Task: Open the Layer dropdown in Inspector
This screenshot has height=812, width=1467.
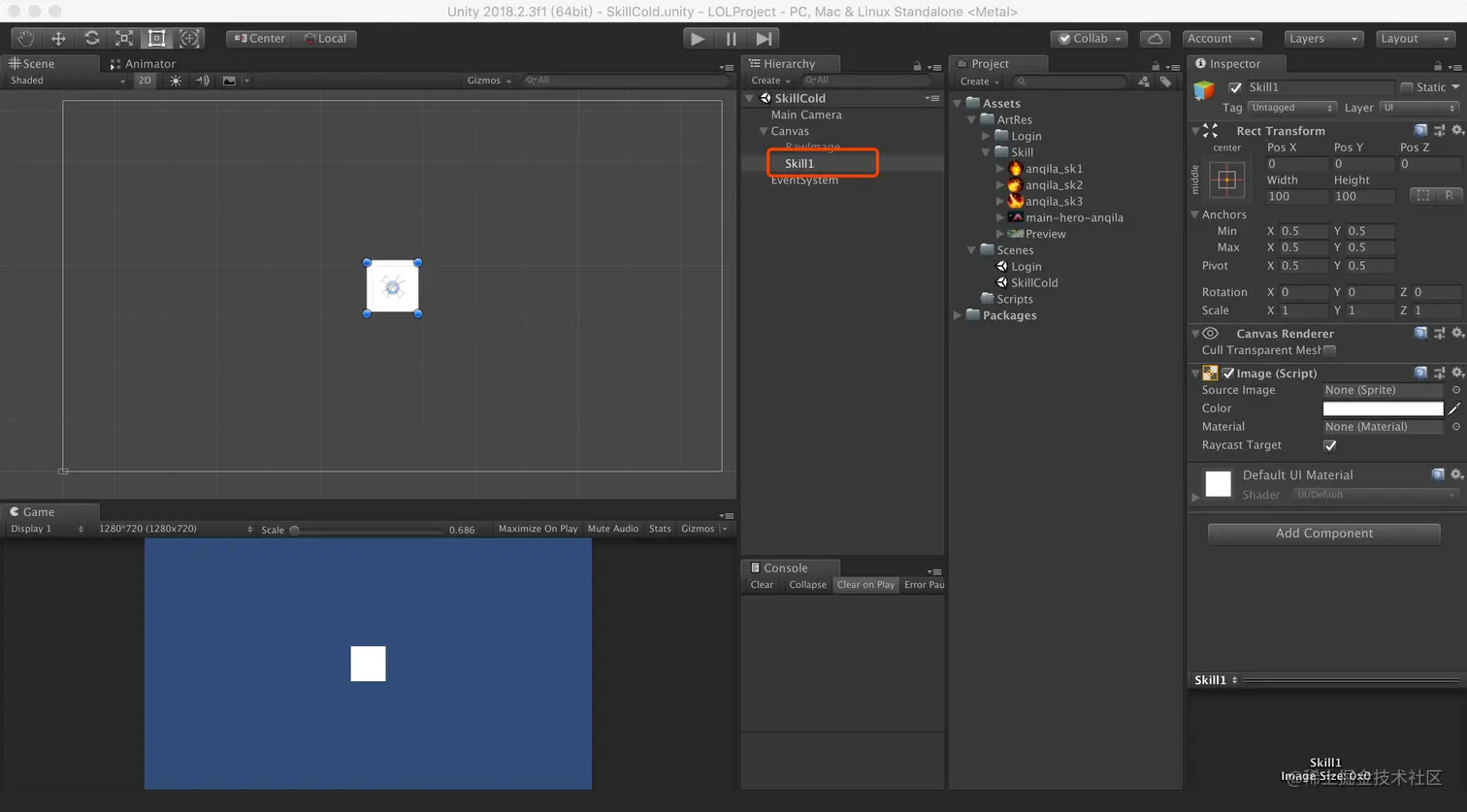Action: point(1419,108)
